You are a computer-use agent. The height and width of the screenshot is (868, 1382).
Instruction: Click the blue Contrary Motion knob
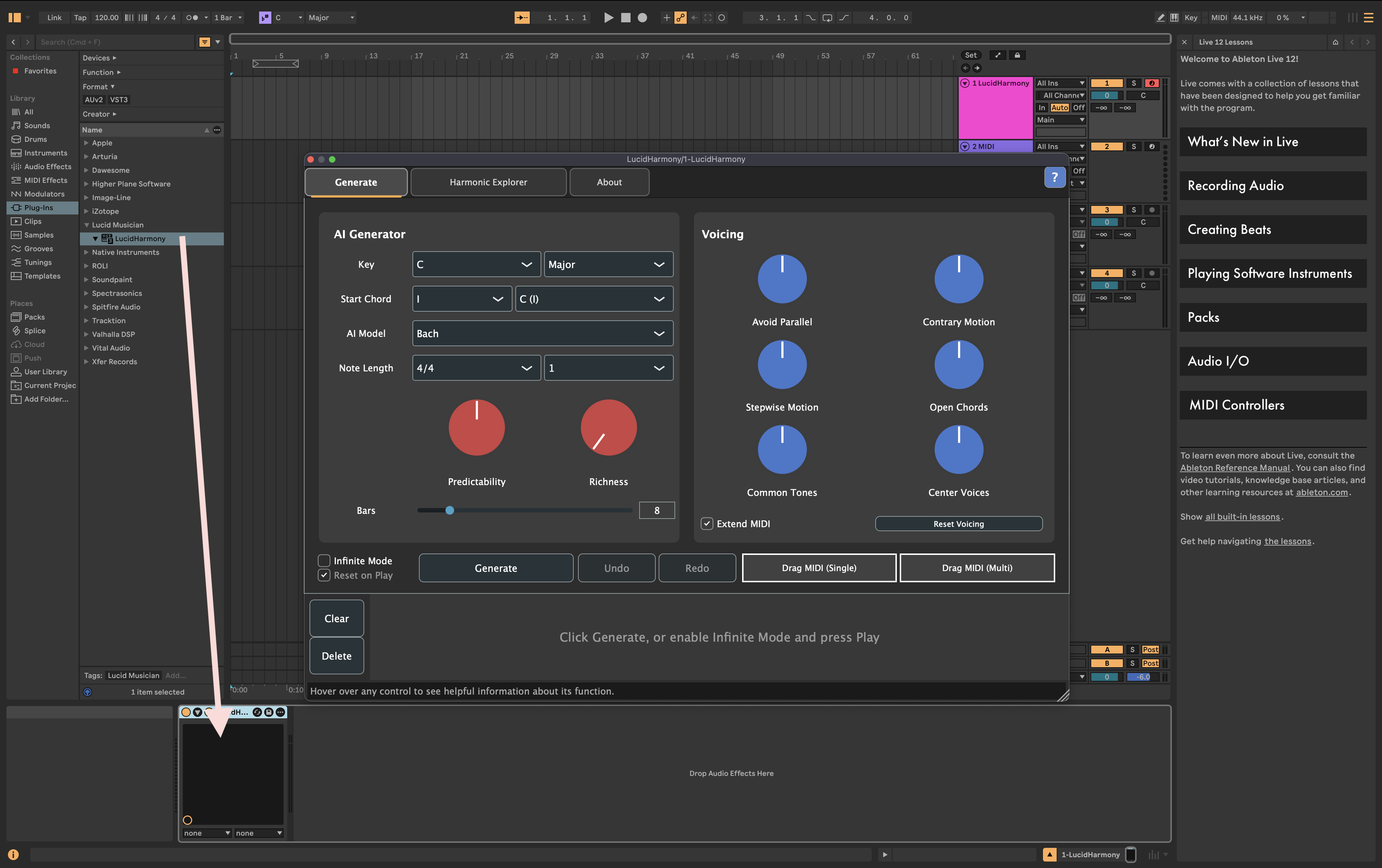pyautogui.click(x=958, y=279)
